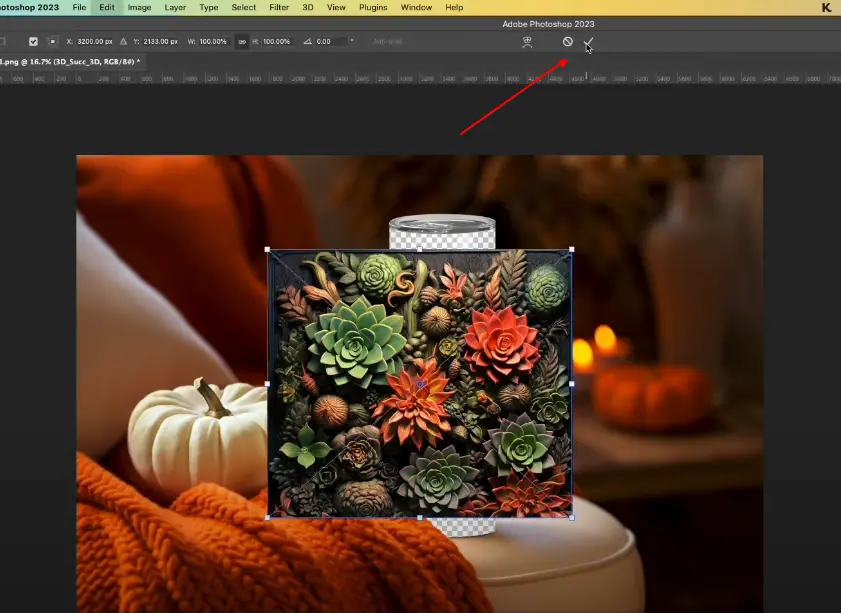
Task: Open the Layer menu
Action: [x=175, y=7]
